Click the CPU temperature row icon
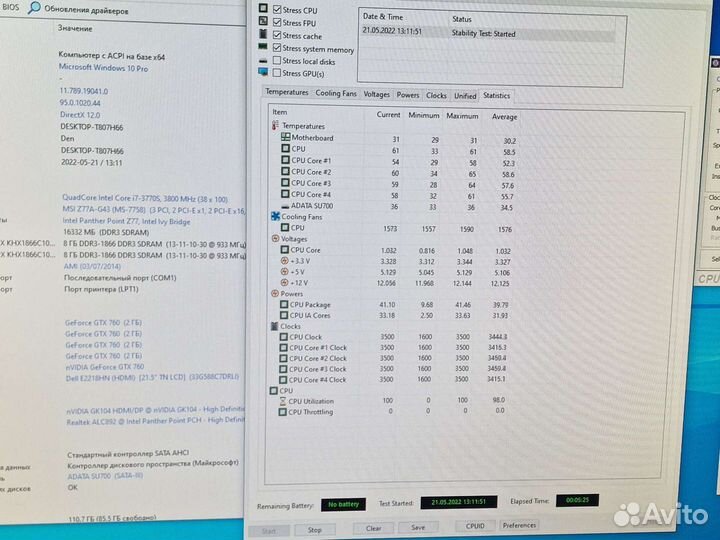 point(285,148)
